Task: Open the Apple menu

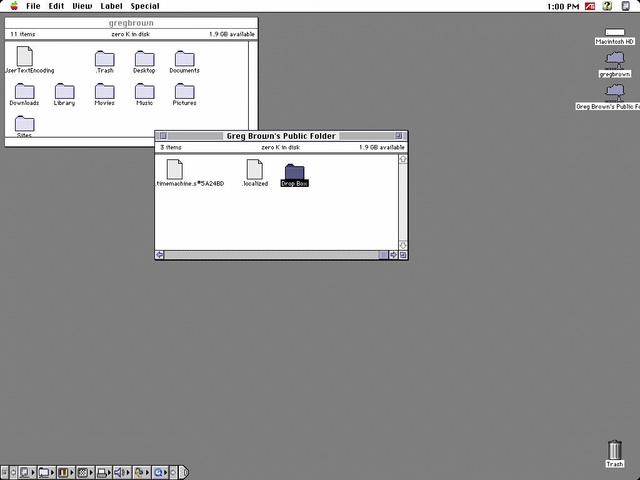Action: pos(14,6)
